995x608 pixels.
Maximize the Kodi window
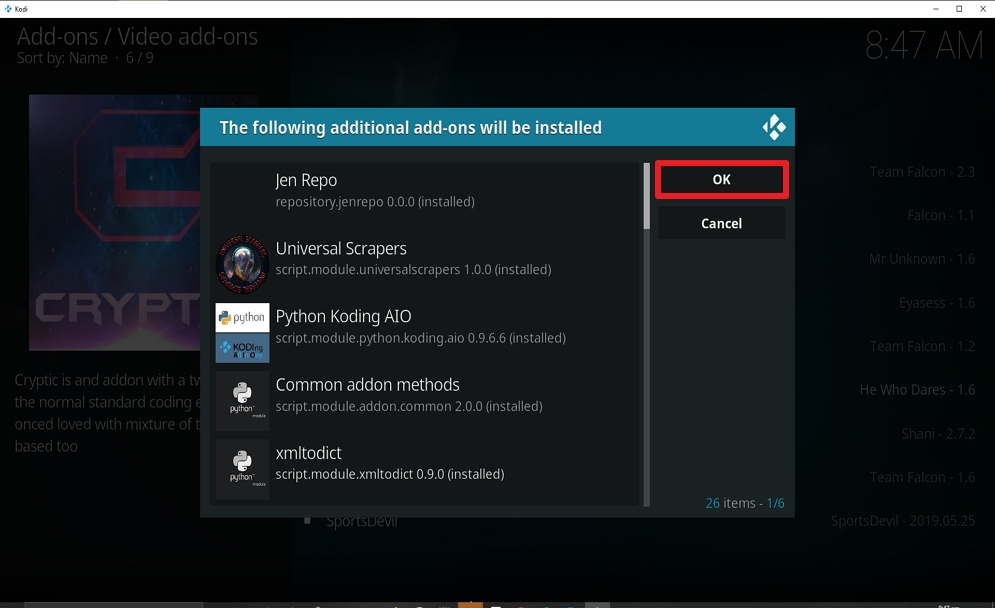[x=959, y=9]
